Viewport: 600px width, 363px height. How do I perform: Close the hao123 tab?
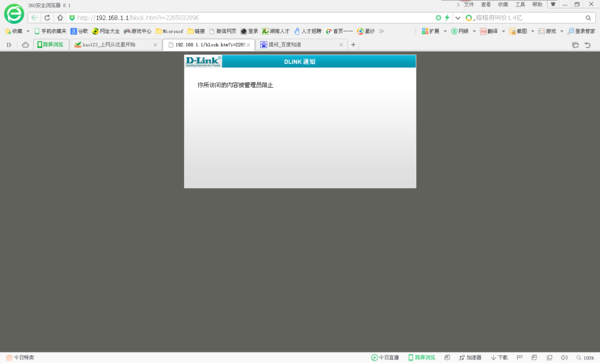[155, 45]
